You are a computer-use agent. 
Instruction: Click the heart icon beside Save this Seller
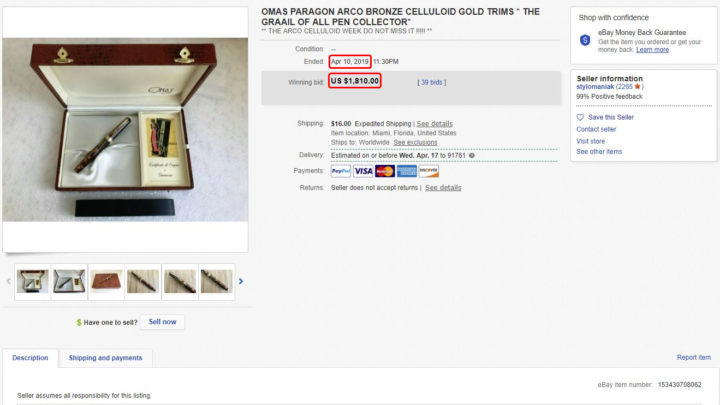coord(580,117)
